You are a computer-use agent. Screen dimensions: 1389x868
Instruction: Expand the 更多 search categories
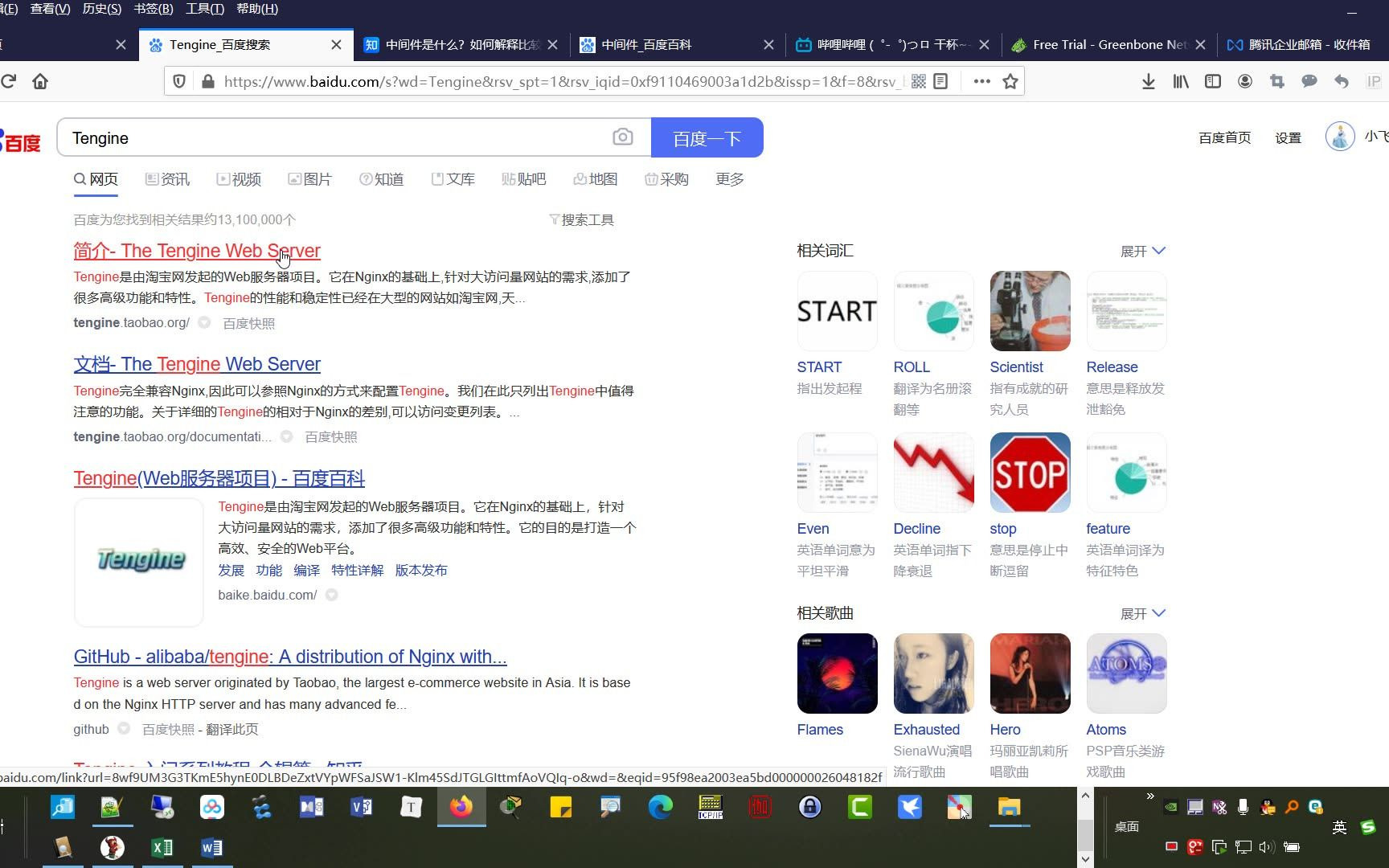(x=730, y=179)
